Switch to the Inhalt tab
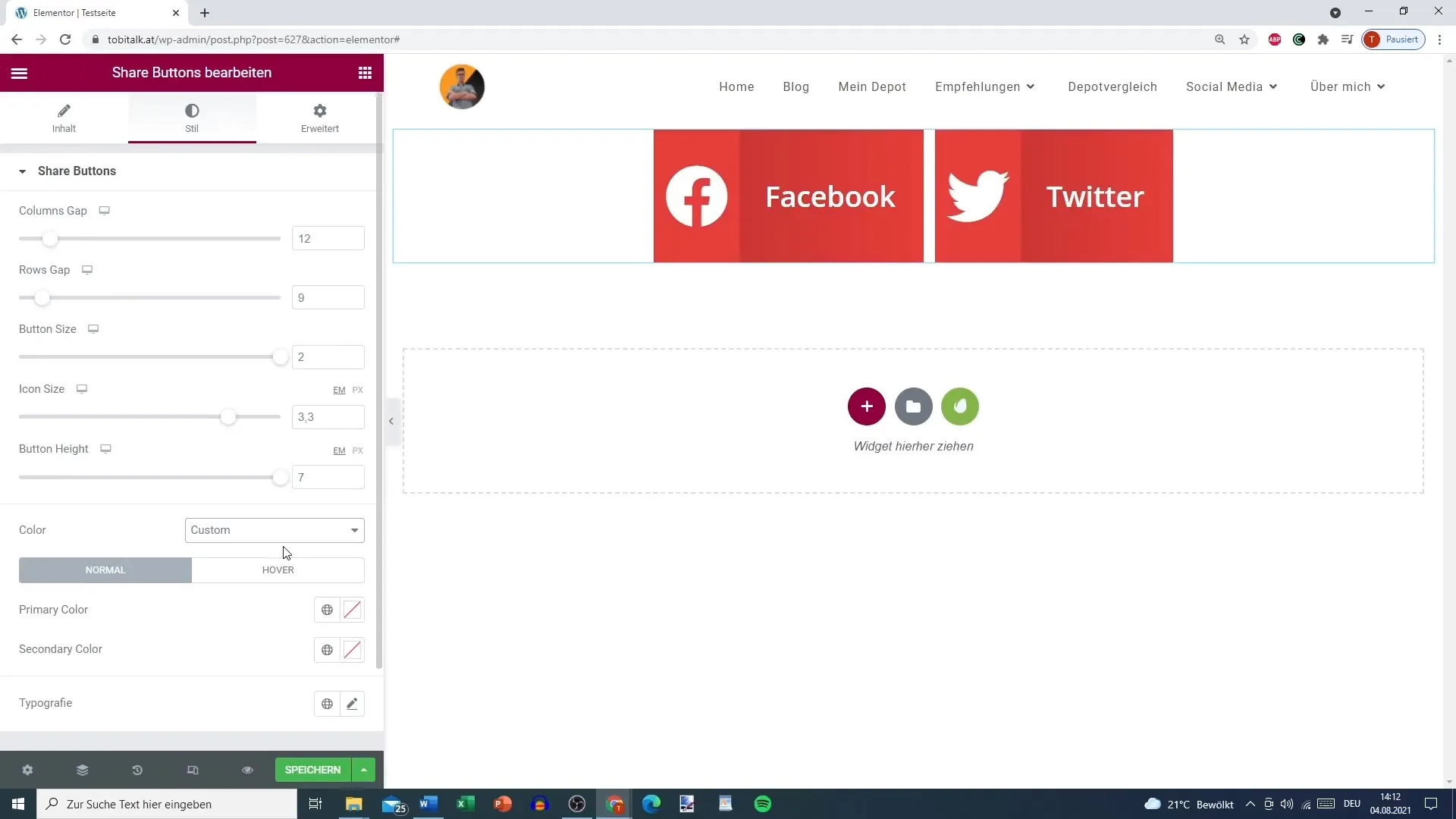The height and width of the screenshot is (819, 1456). (x=64, y=118)
